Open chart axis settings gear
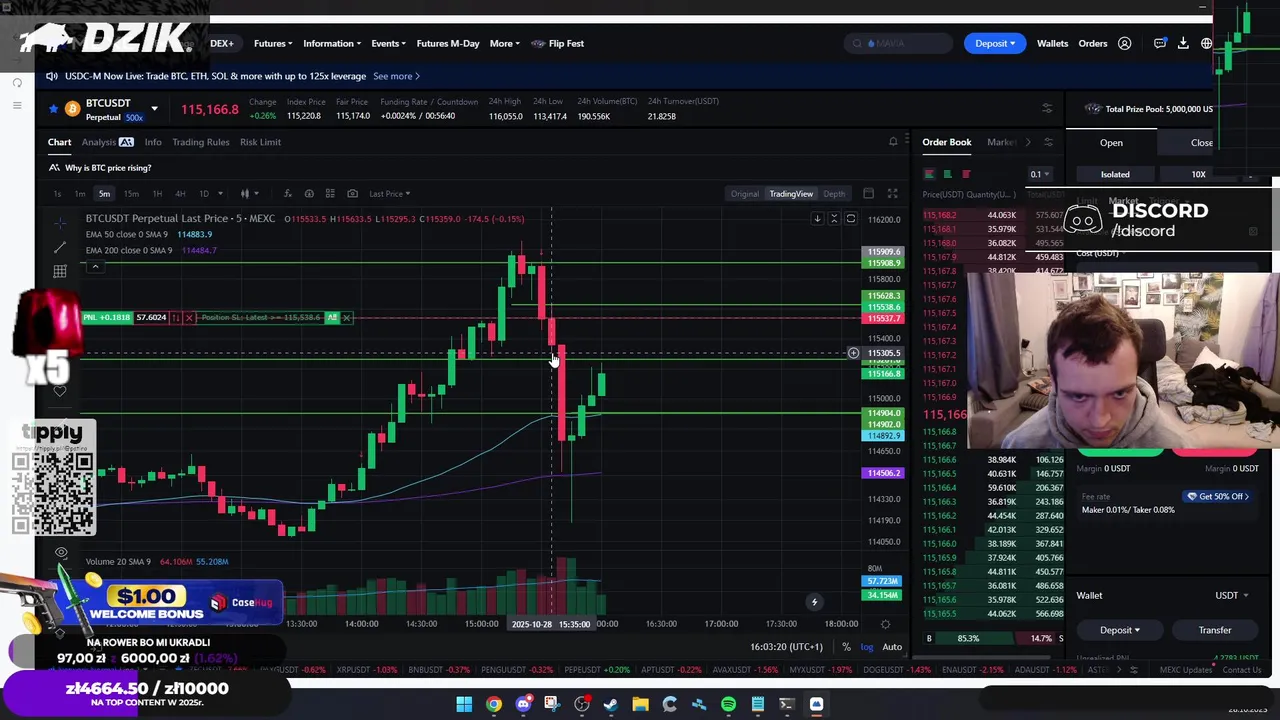Screen dimensions: 1280x720 [885, 624]
